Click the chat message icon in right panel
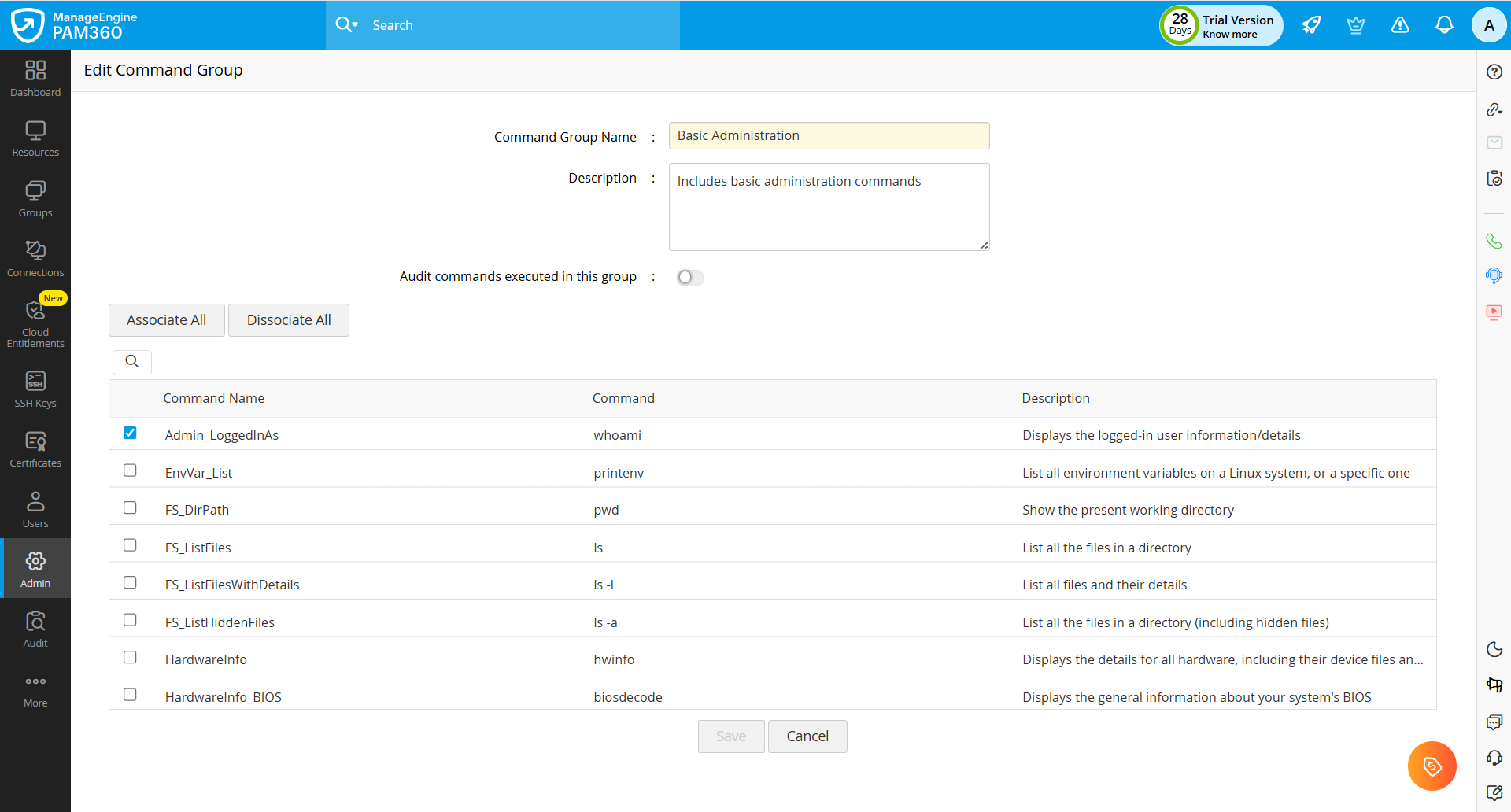The image size is (1511, 812). click(x=1494, y=722)
